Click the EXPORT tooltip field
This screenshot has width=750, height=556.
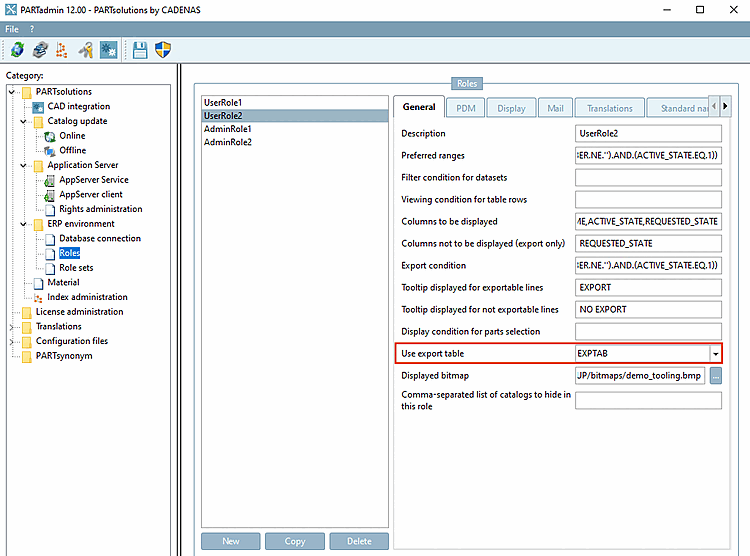point(648,288)
